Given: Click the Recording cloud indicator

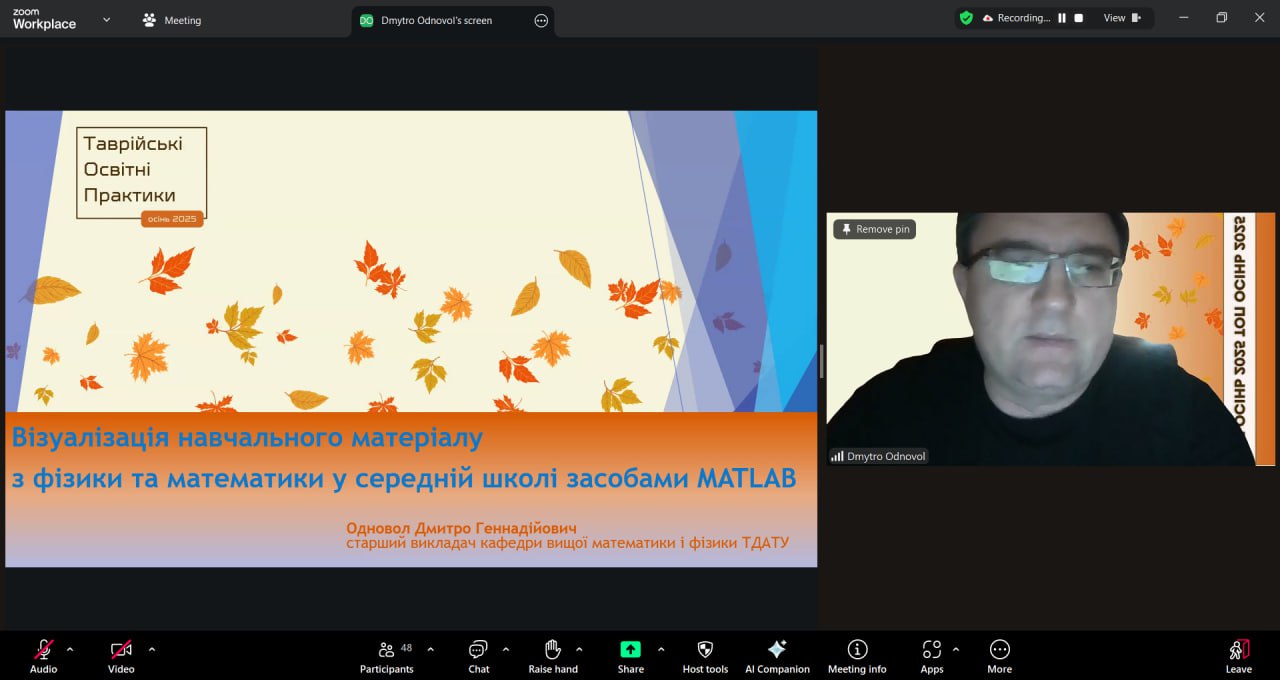Looking at the screenshot, I should pyautogui.click(x=1016, y=18).
